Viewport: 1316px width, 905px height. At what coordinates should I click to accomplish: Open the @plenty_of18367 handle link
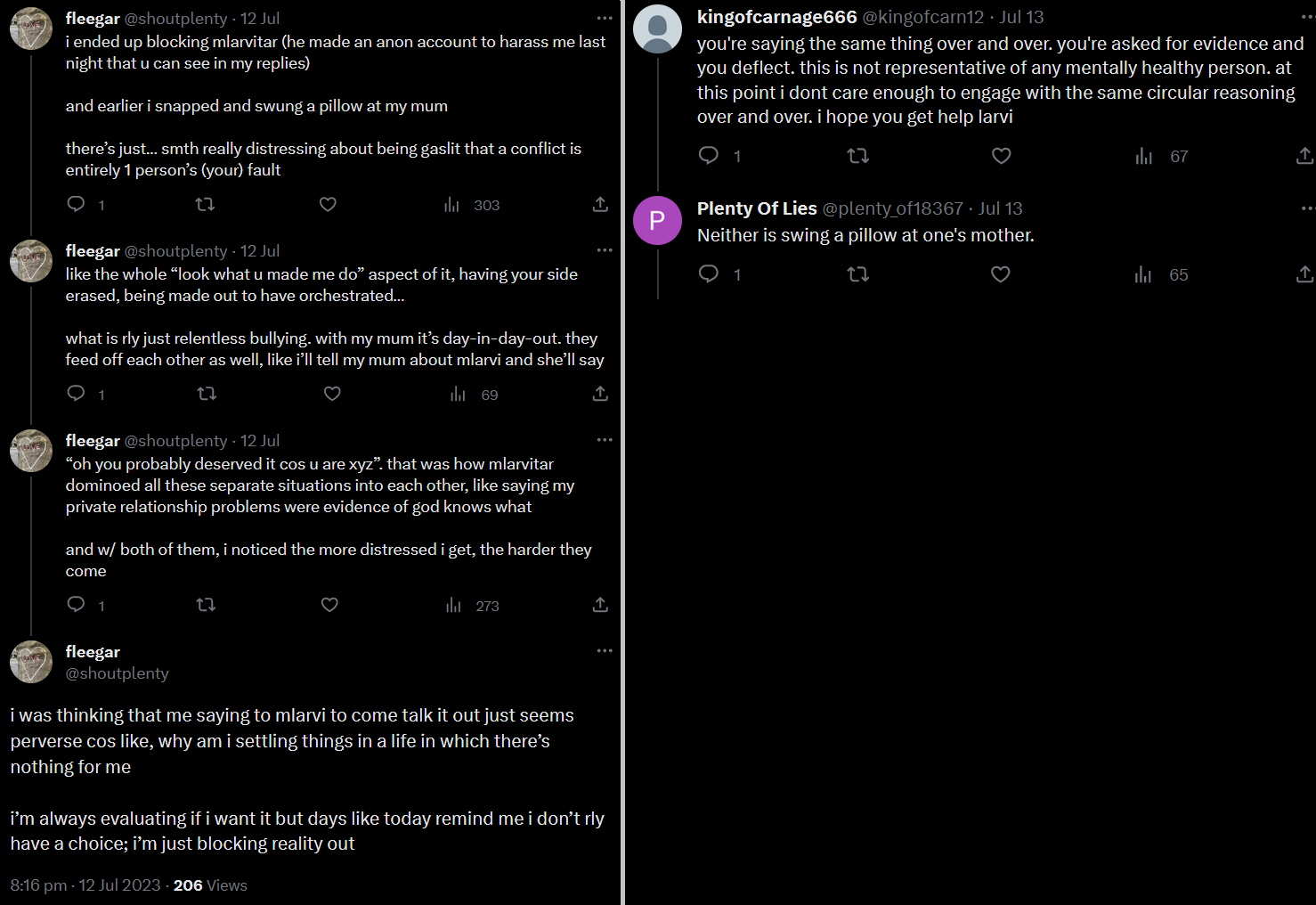892,208
